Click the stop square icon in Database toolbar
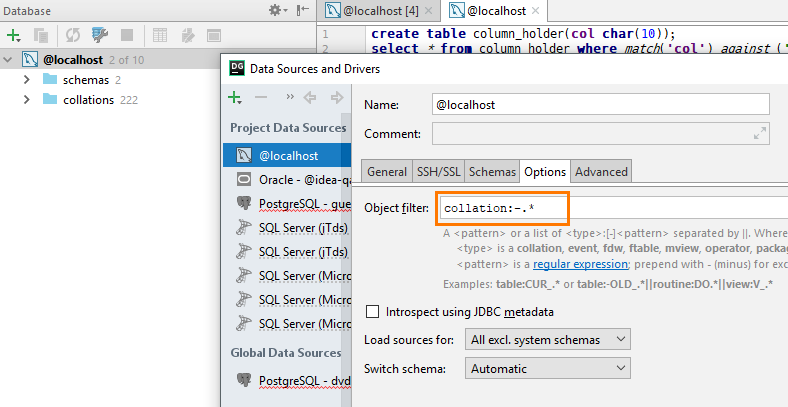Screen dimensions: 788x407 [127, 35]
